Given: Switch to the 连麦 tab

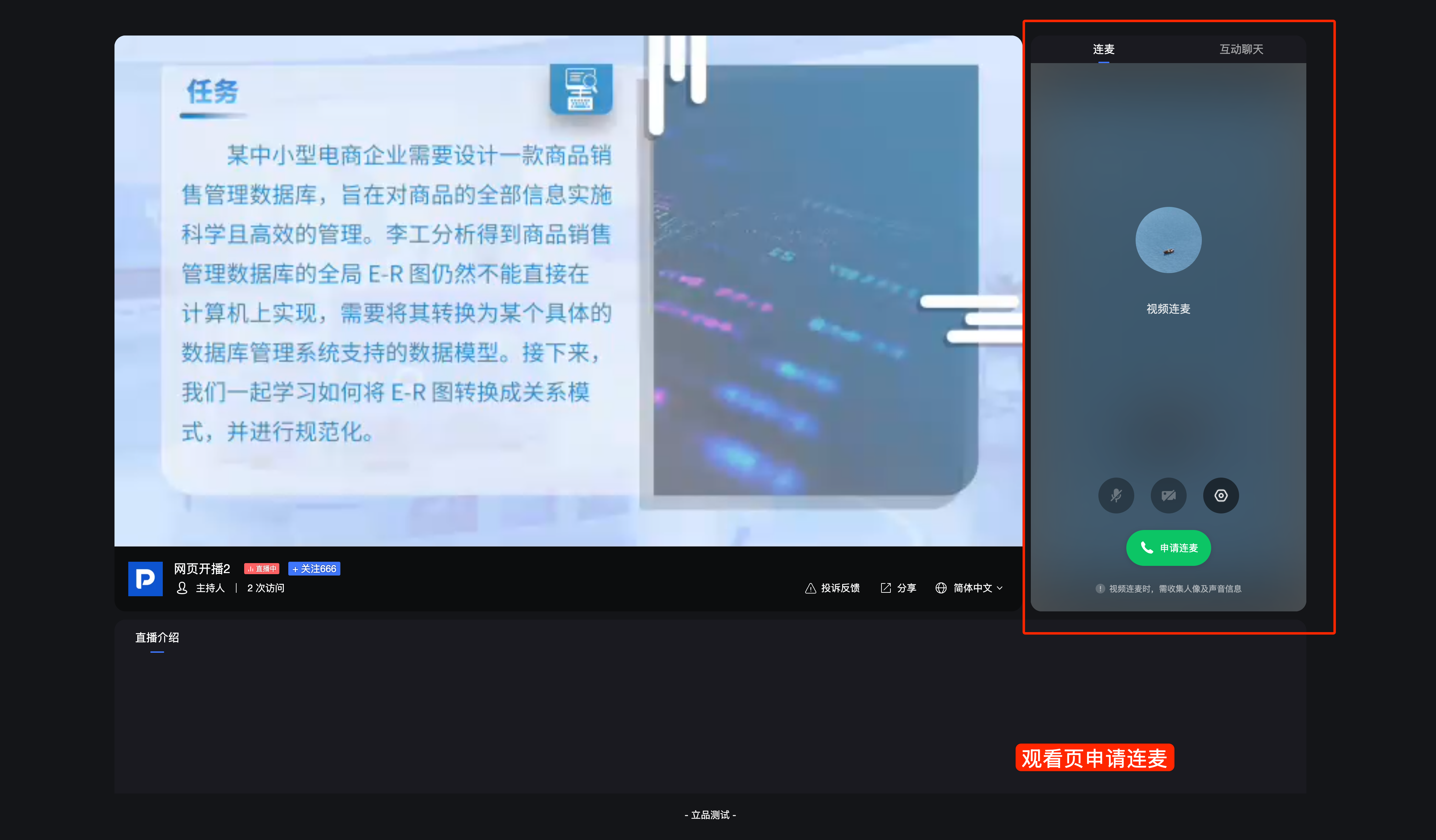Looking at the screenshot, I should 1103,50.
